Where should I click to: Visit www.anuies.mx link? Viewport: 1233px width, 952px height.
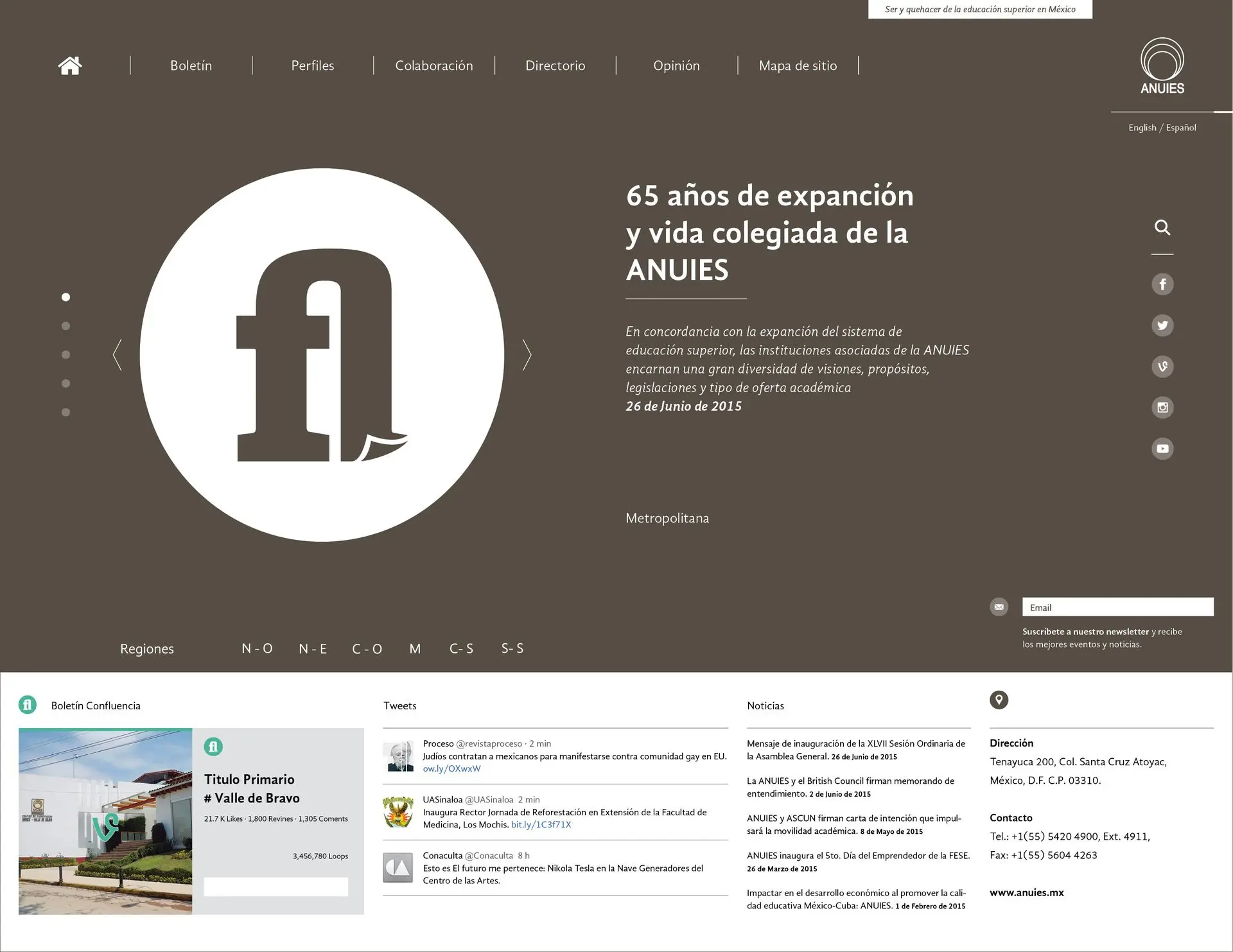1026,892
